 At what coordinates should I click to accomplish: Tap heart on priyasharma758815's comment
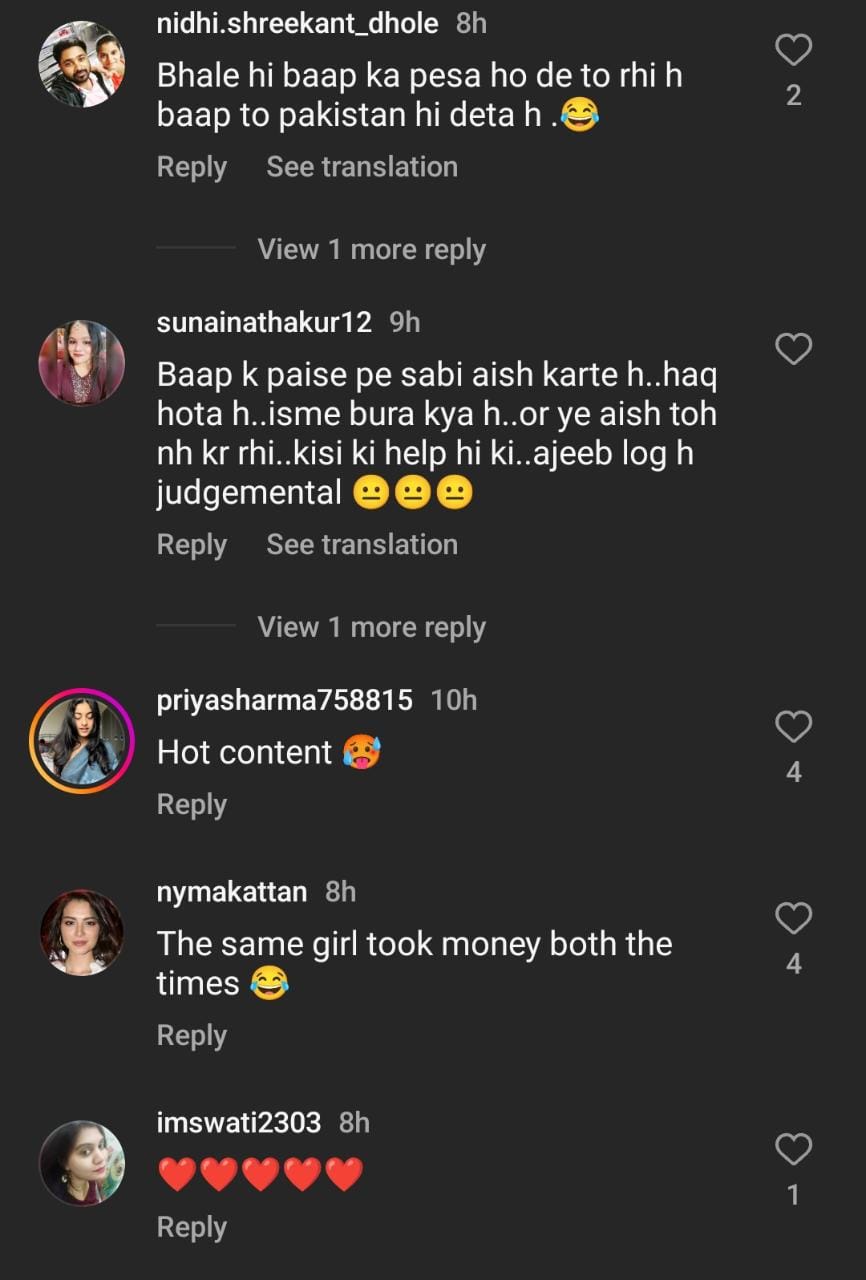(x=793, y=727)
